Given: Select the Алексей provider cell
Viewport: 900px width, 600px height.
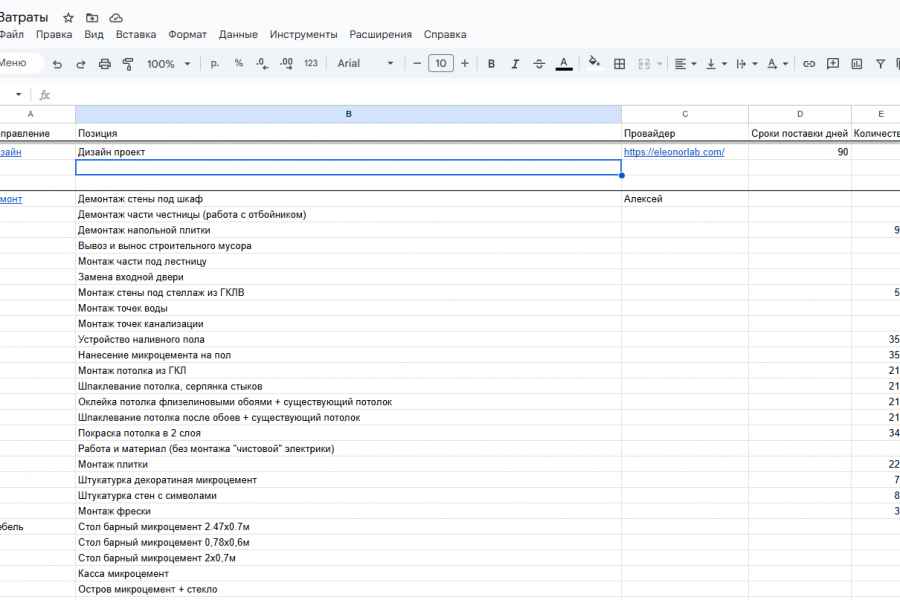Looking at the screenshot, I should 685,199.
